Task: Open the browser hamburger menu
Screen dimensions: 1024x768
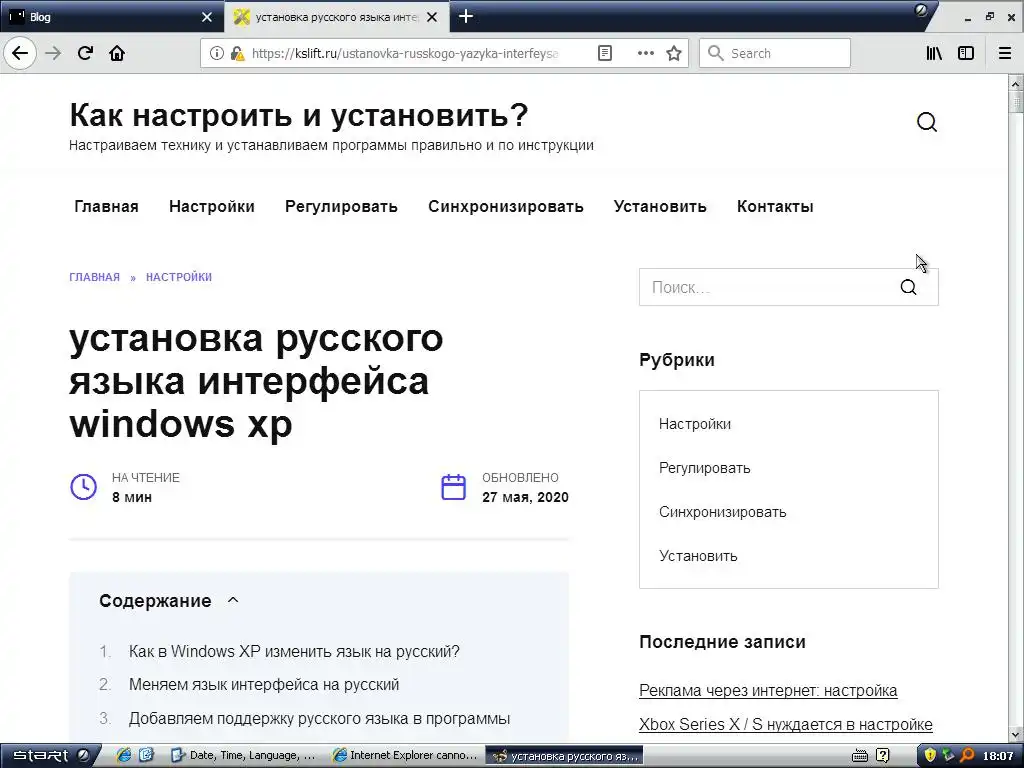Action: point(1005,53)
